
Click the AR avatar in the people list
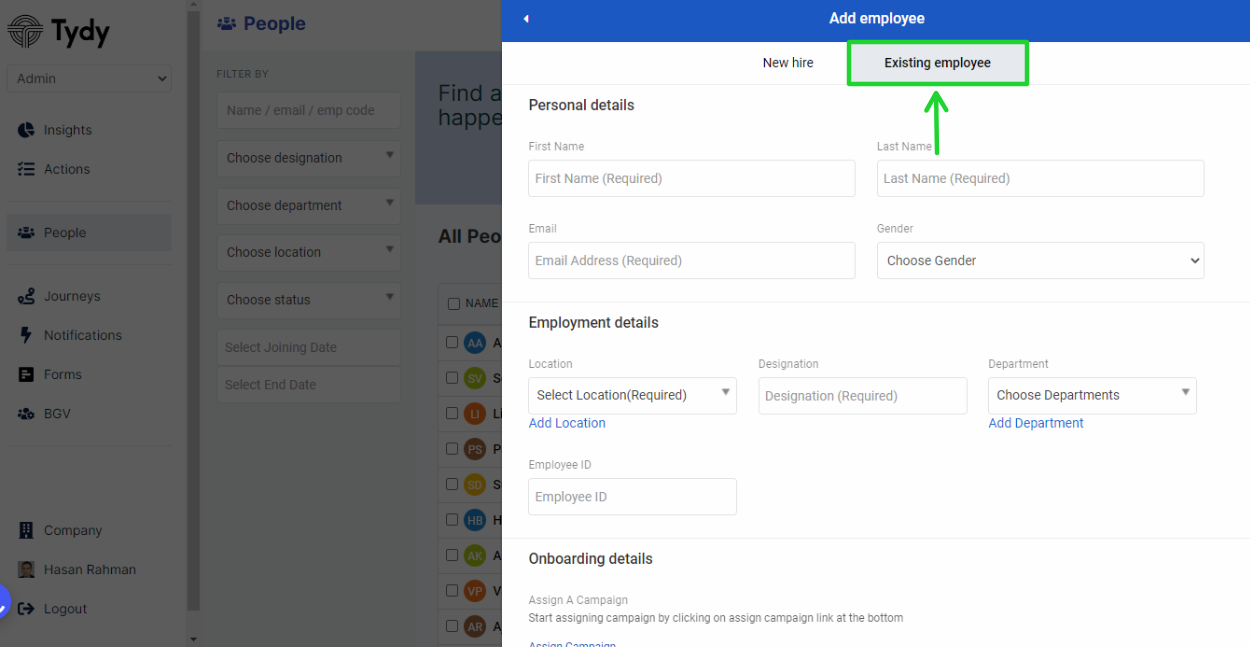pos(475,626)
